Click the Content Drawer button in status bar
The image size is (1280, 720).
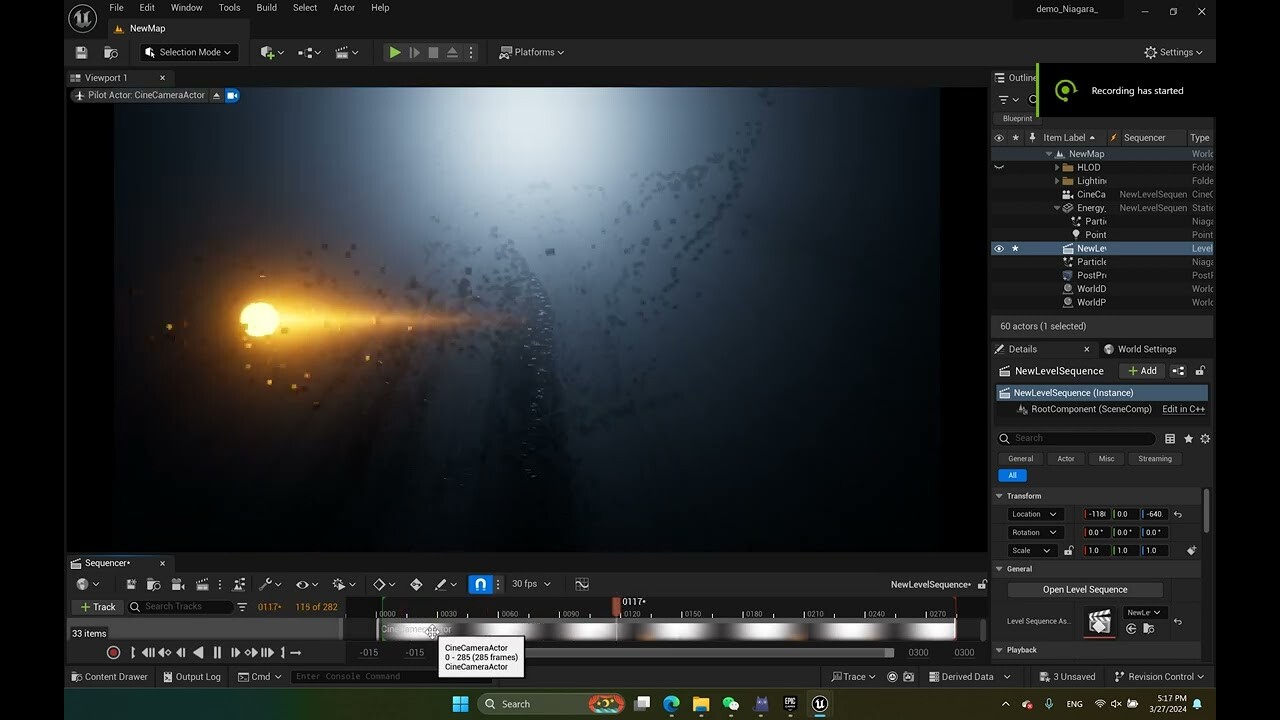(x=109, y=677)
